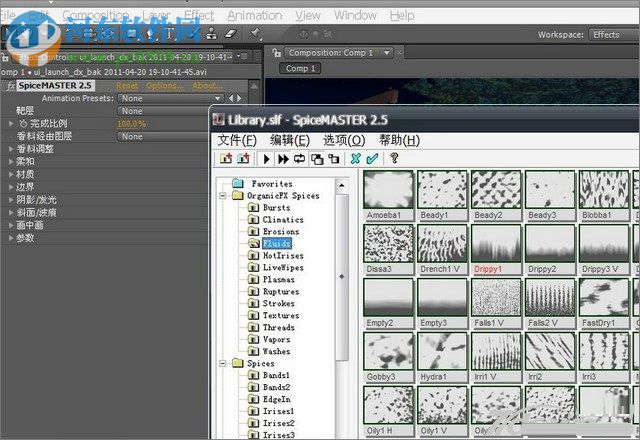Select the Amoeba1 spice thumbnail

pos(389,196)
